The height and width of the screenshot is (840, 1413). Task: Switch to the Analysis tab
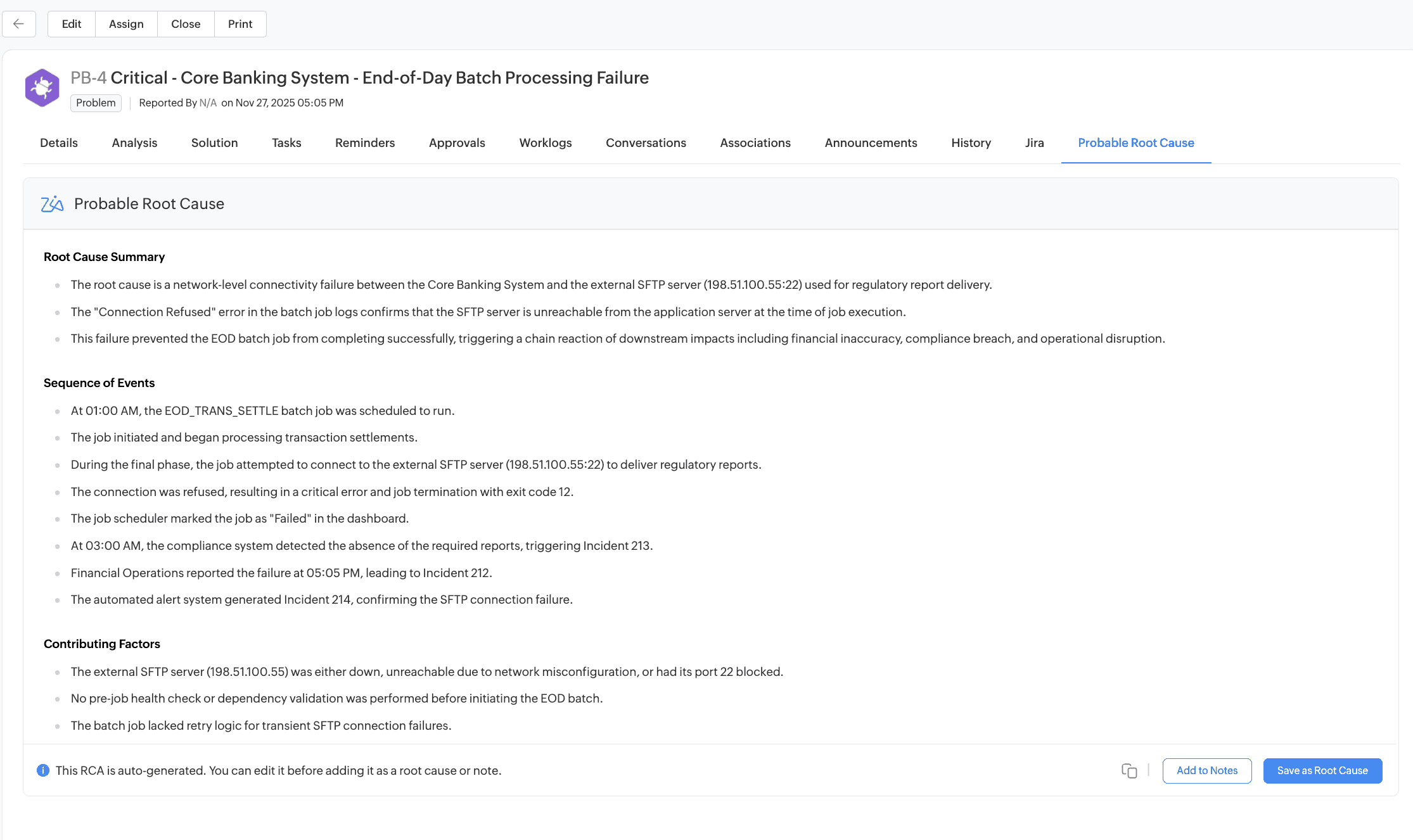click(134, 143)
